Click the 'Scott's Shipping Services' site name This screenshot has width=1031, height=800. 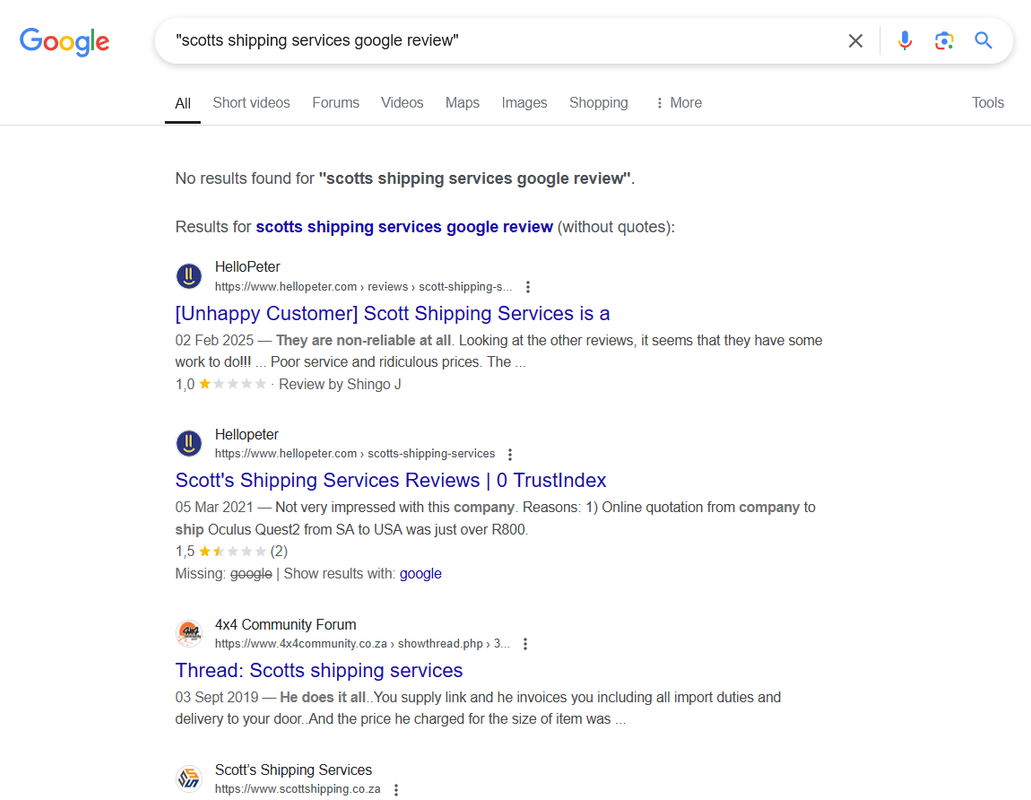click(293, 770)
